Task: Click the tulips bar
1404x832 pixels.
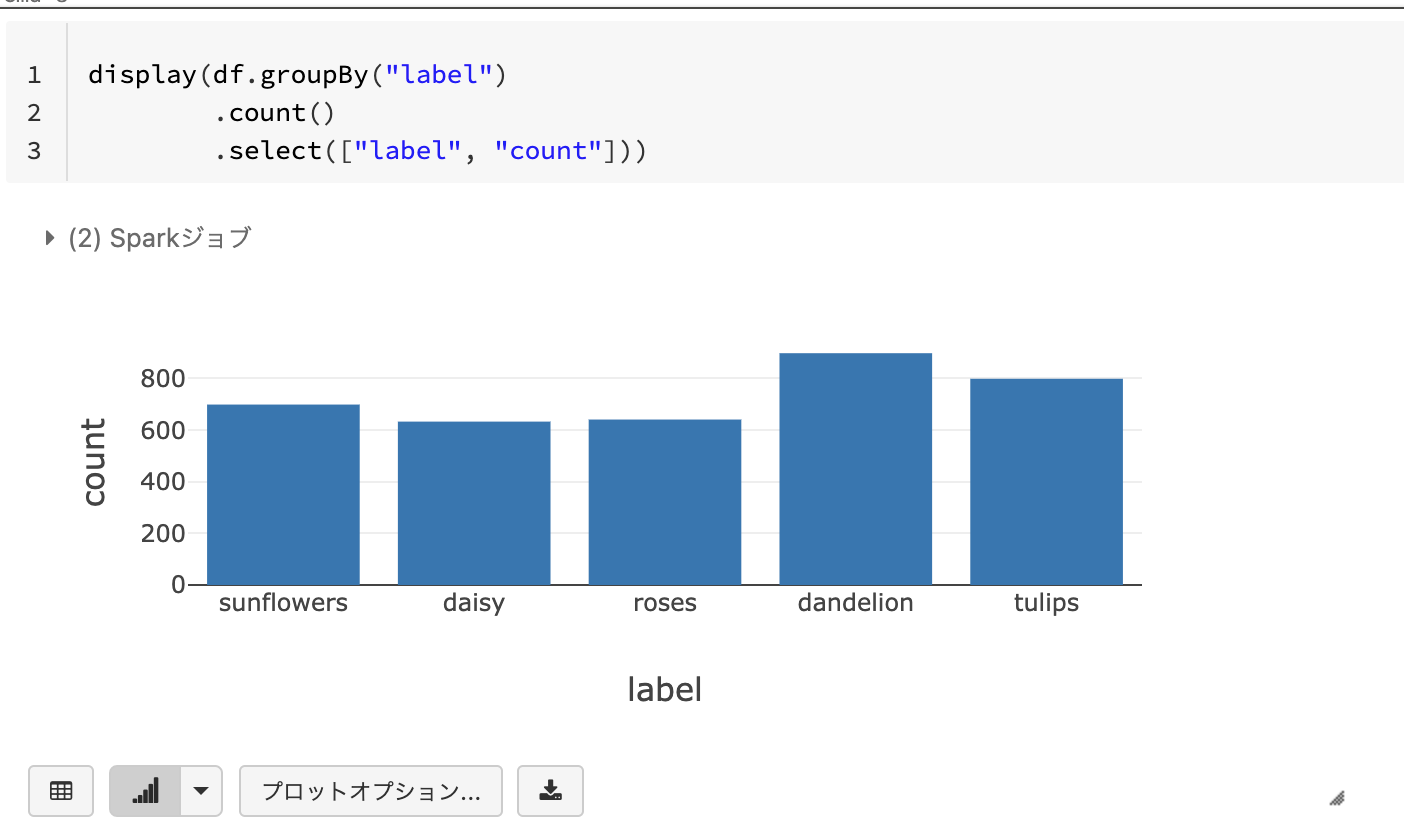Action: (1047, 481)
